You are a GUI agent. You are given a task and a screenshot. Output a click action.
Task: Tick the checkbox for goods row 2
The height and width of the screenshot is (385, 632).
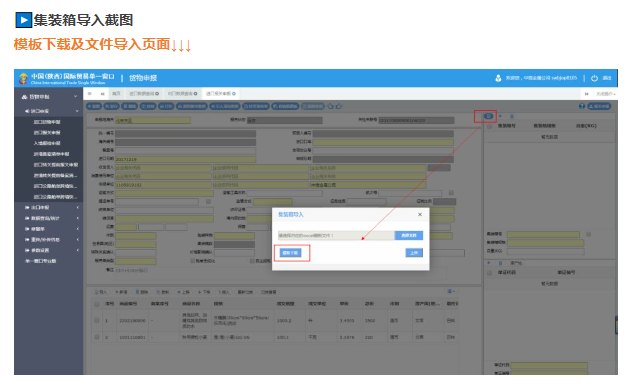click(97, 337)
